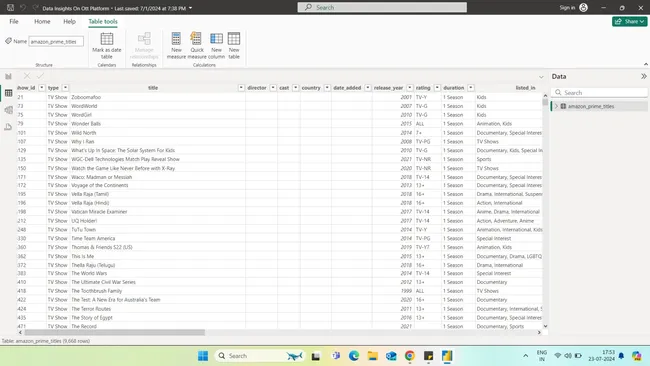Click horizontal scrollbar right arrow
650x366 pixels.
pyautogui.click(x=539, y=332)
